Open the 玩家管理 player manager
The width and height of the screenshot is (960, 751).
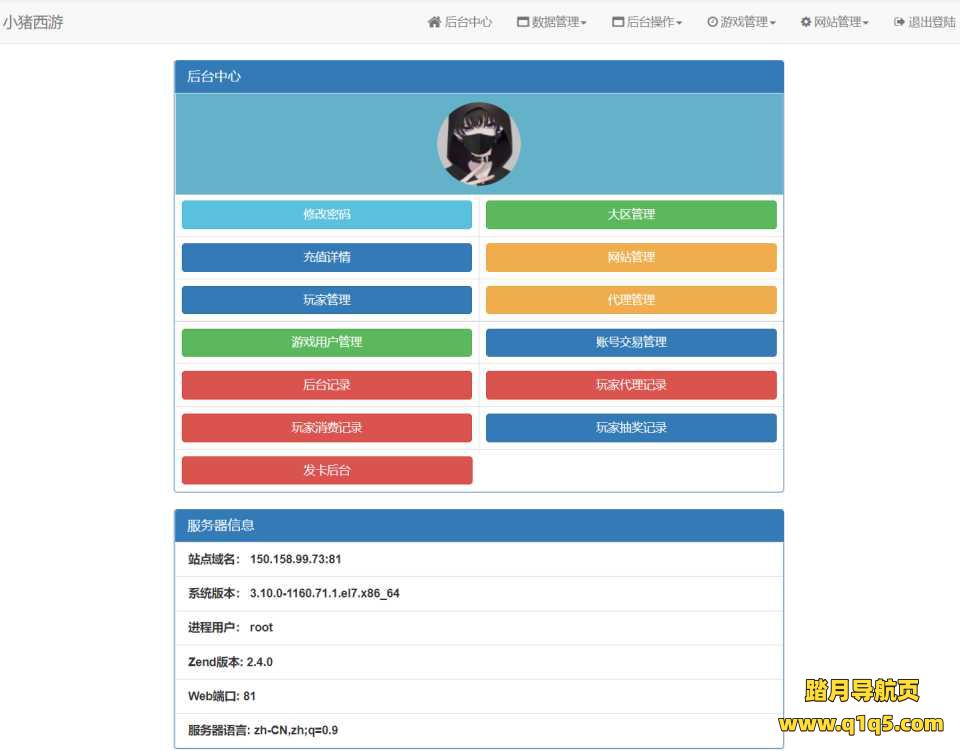click(326, 299)
